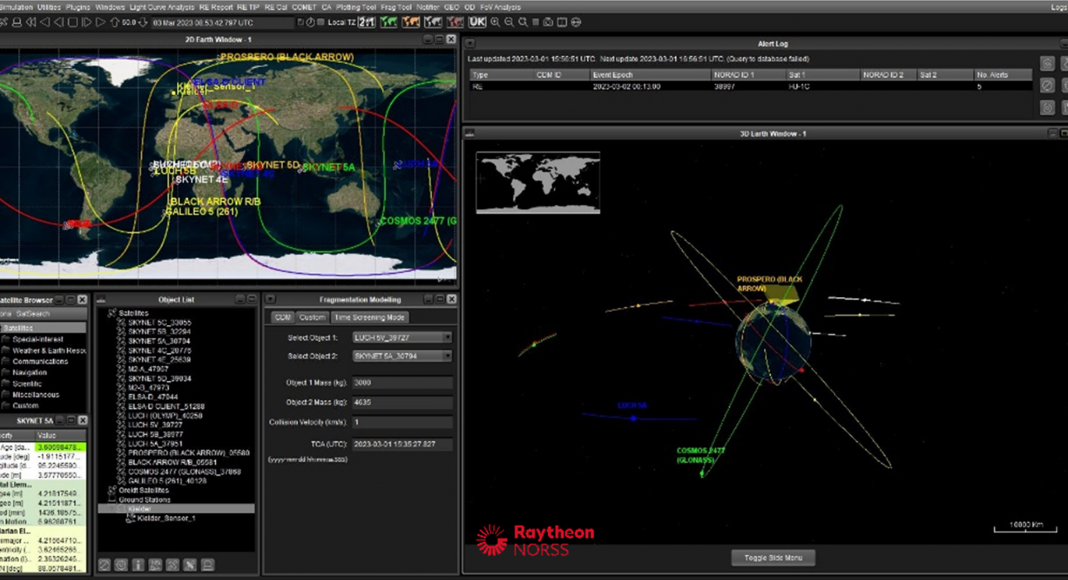Click the info icon below Object List
The width and height of the screenshot is (1068, 580).
[x=138, y=565]
